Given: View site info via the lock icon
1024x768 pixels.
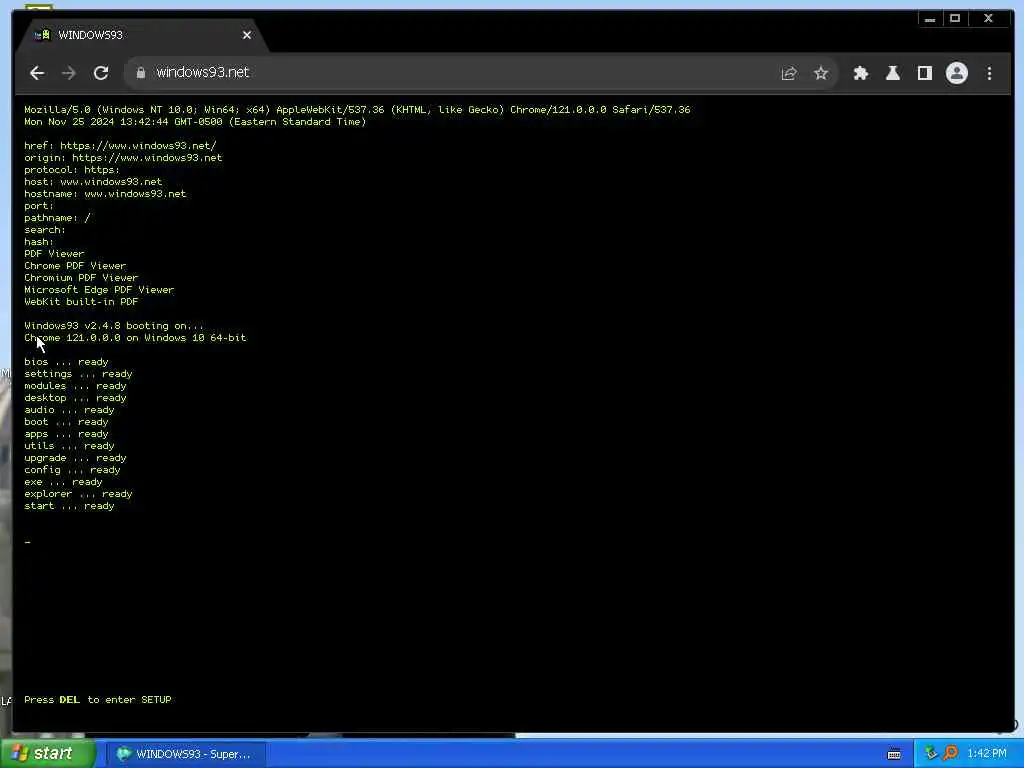Looking at the screenshot, I should point(140,72).
